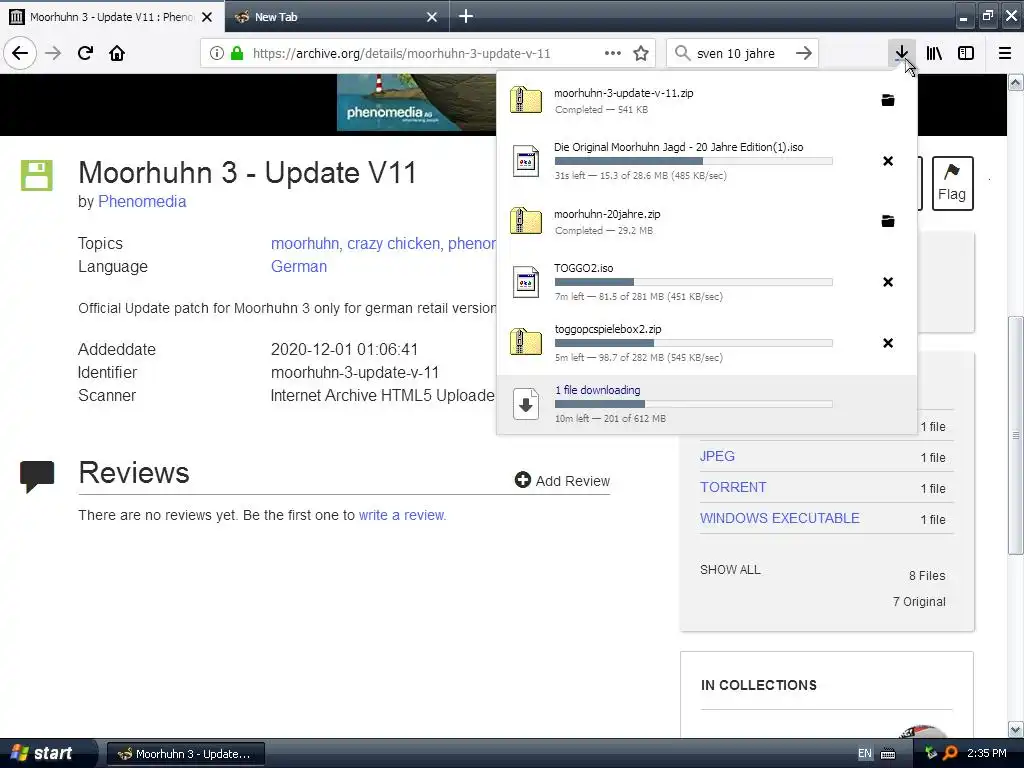The width and height of the screenshot is (1024, 768).
Task: Click the magnifier system tray icon
Action: coord(951,753)
